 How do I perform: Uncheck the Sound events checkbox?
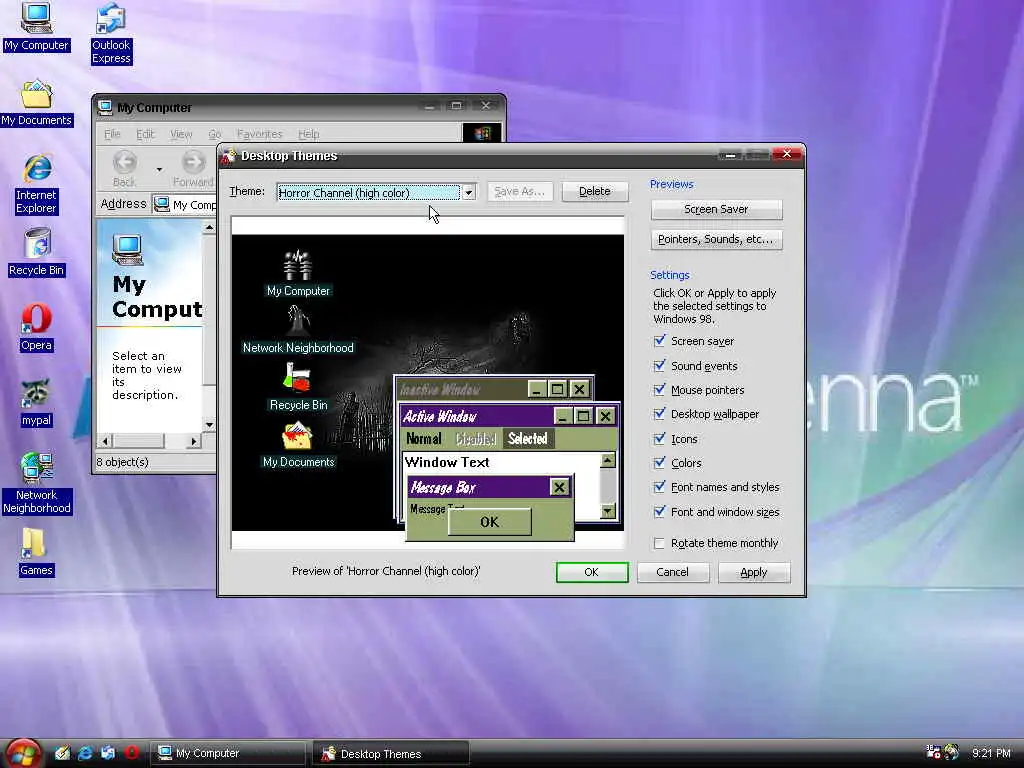[660, 365]
